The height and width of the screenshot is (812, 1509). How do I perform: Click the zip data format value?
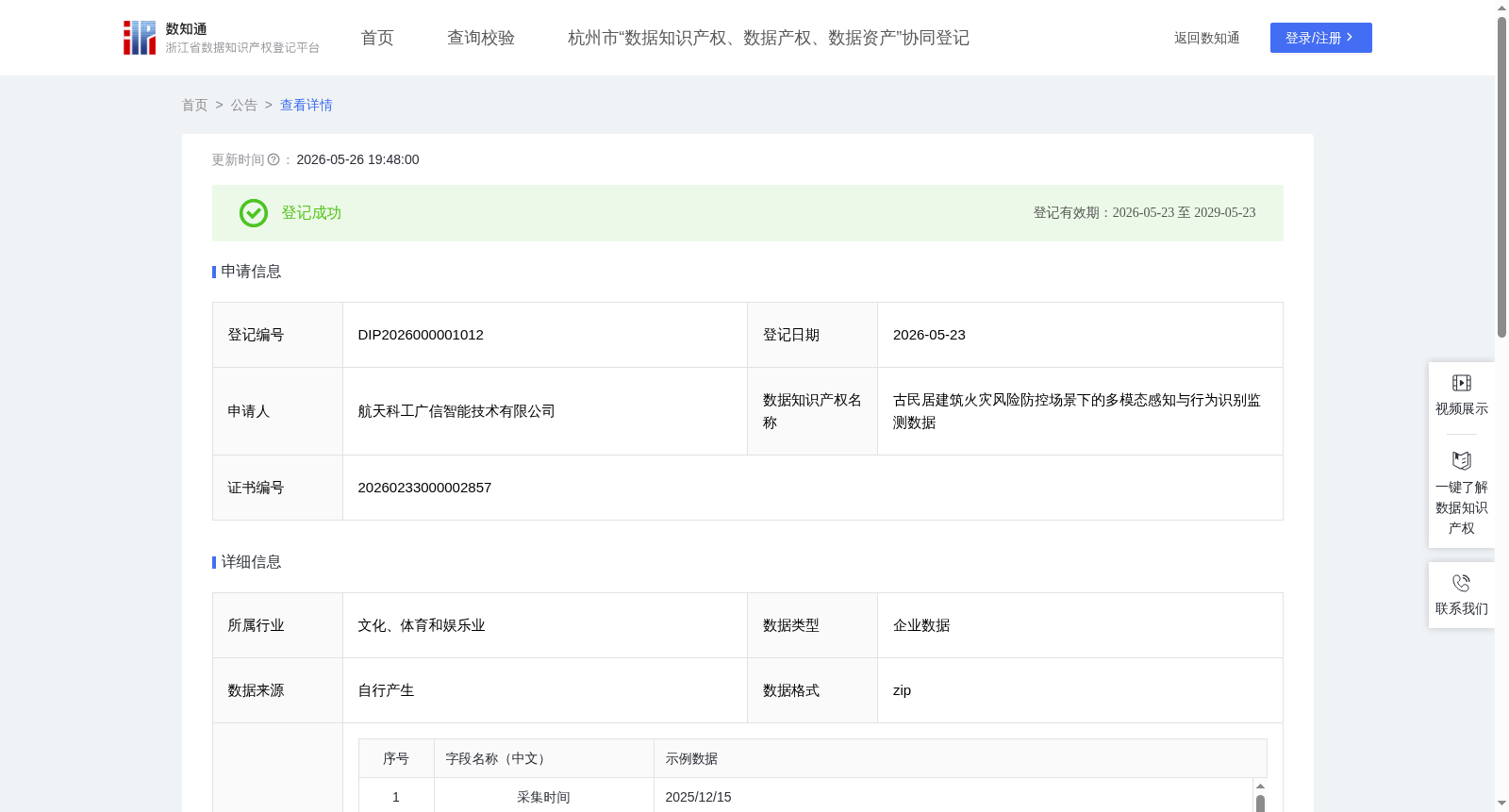902,690
